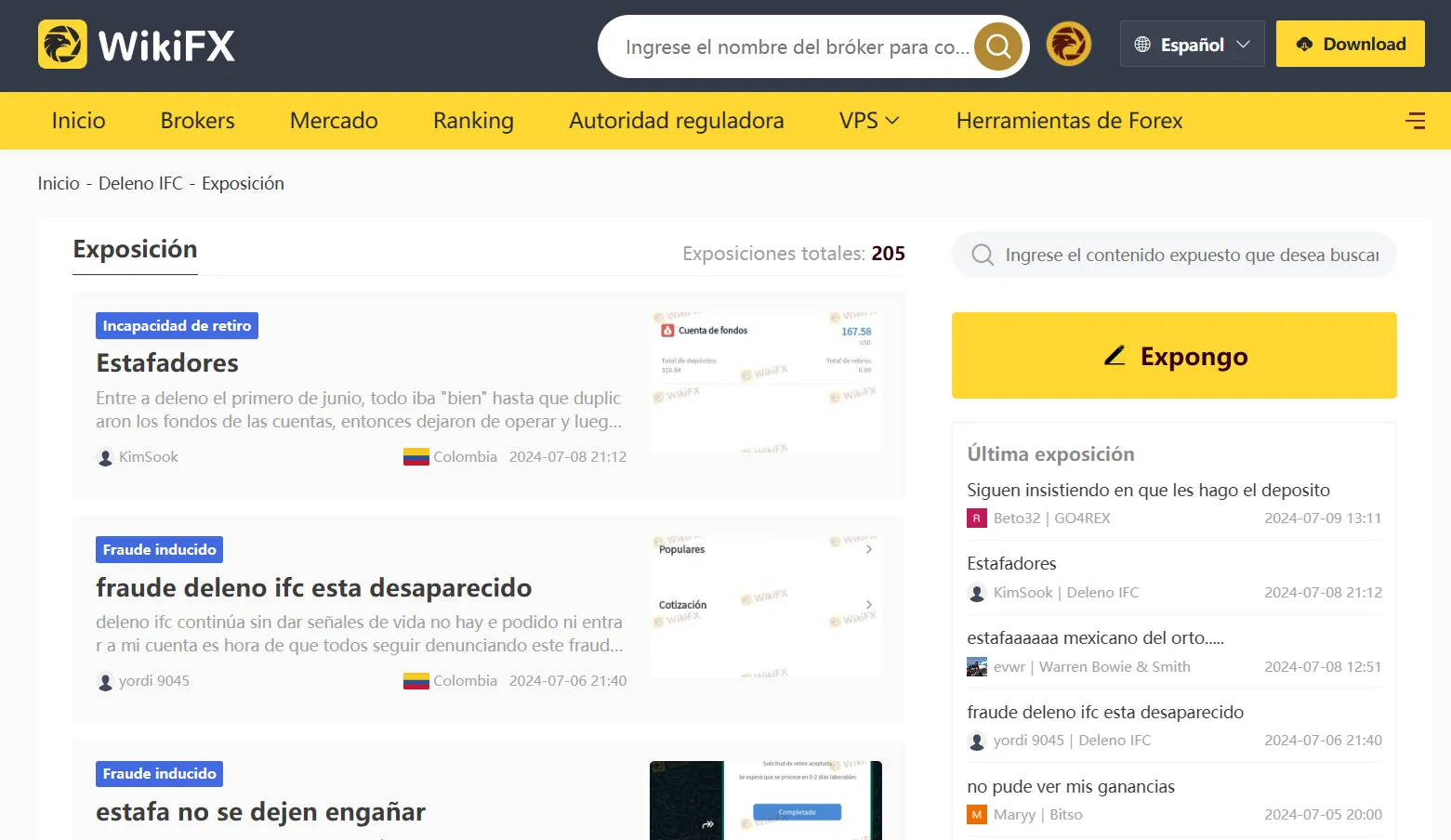Click description 'deleno ifc continúa sin dar señales'

(x=359, y=634)
